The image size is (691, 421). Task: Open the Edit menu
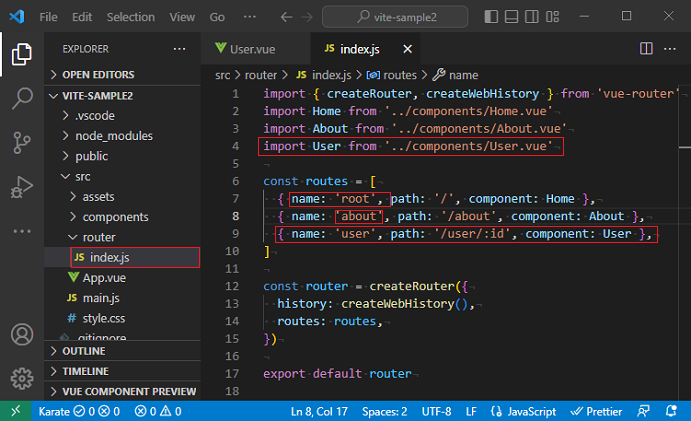point(82,17)
